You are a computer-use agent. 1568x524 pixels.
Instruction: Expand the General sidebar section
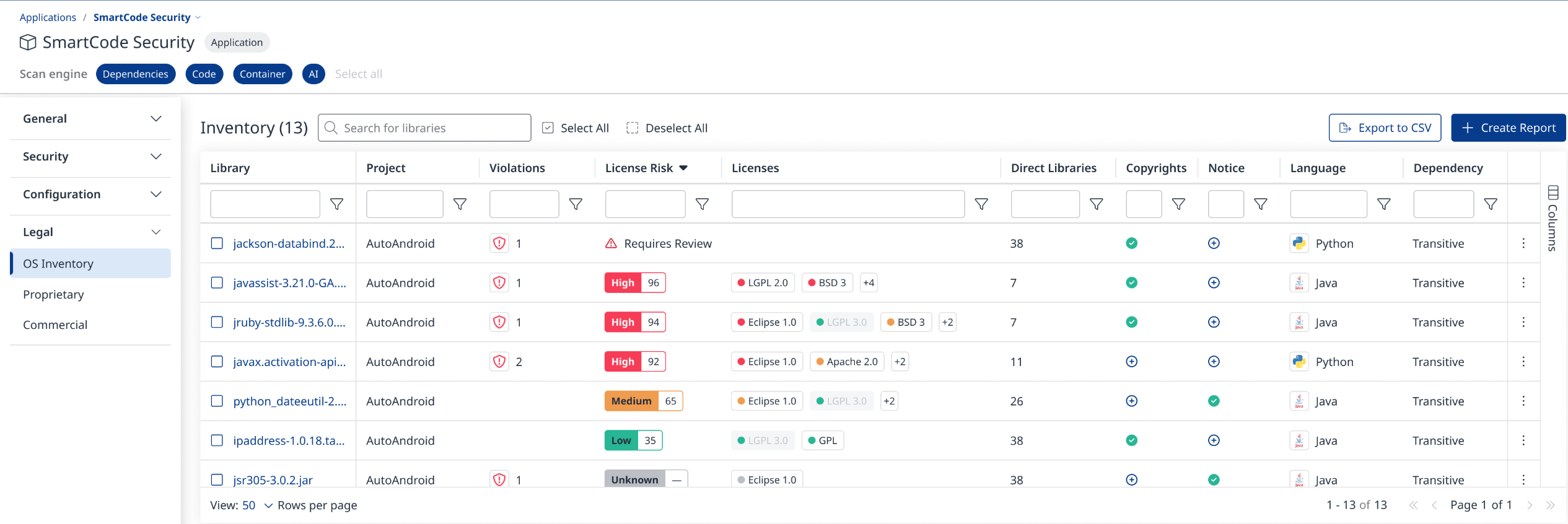click(90, 119)
